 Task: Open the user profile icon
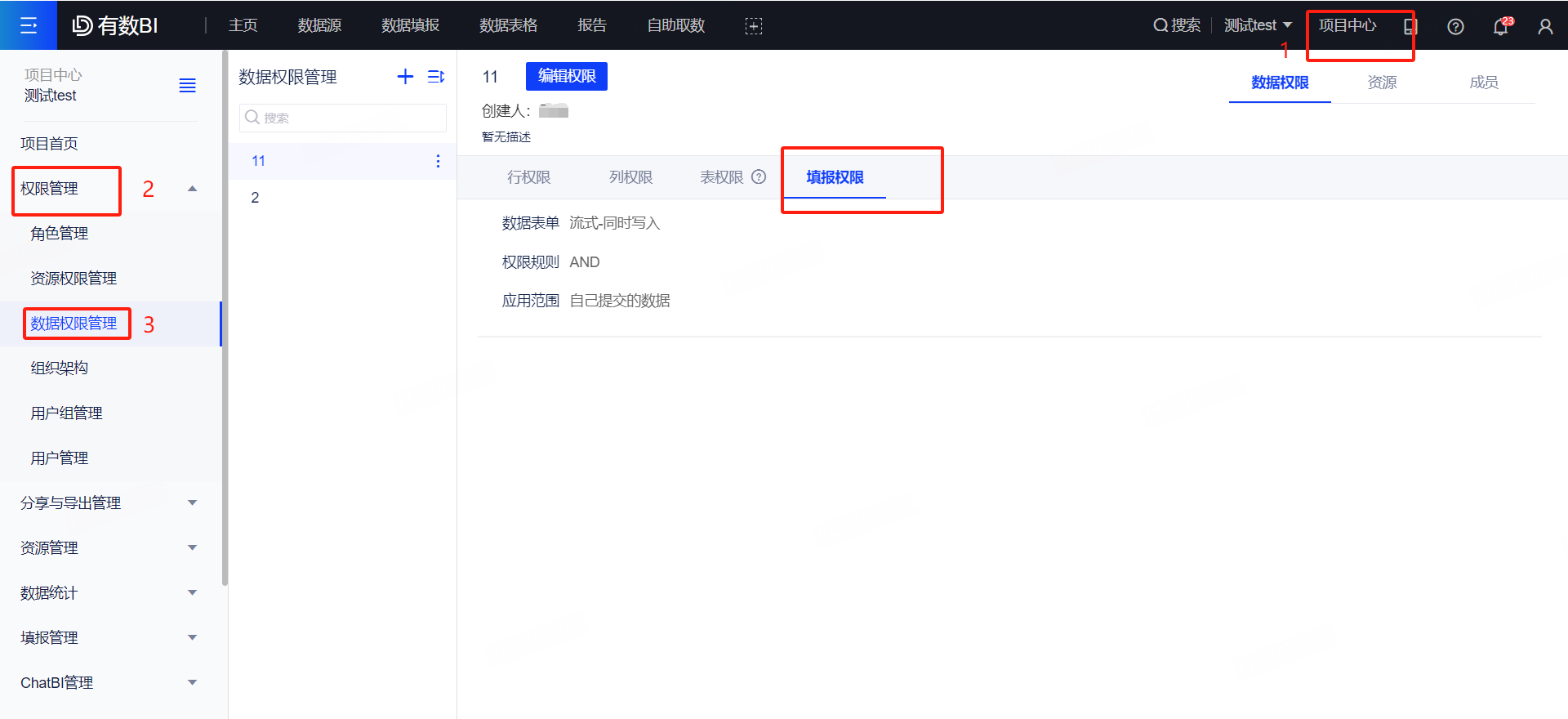[1545, 26]
